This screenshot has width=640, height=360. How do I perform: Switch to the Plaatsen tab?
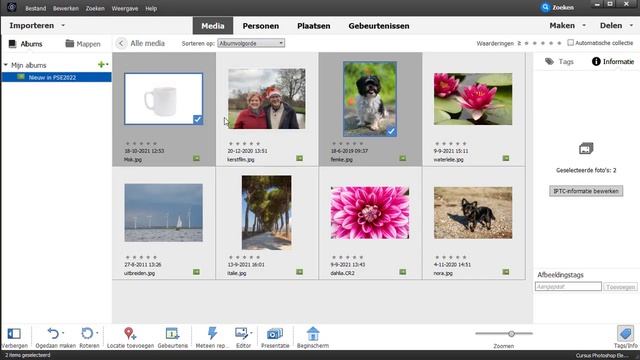click(313, 26)
